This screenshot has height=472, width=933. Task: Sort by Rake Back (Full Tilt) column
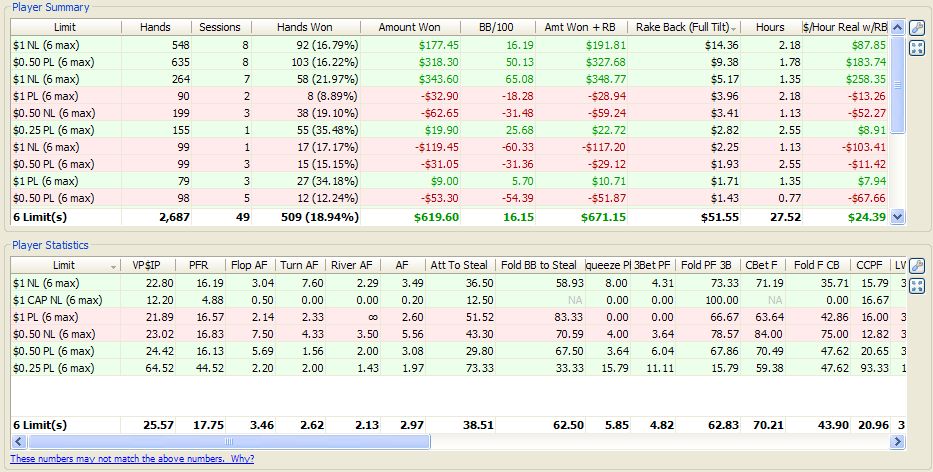pos(686,27)
